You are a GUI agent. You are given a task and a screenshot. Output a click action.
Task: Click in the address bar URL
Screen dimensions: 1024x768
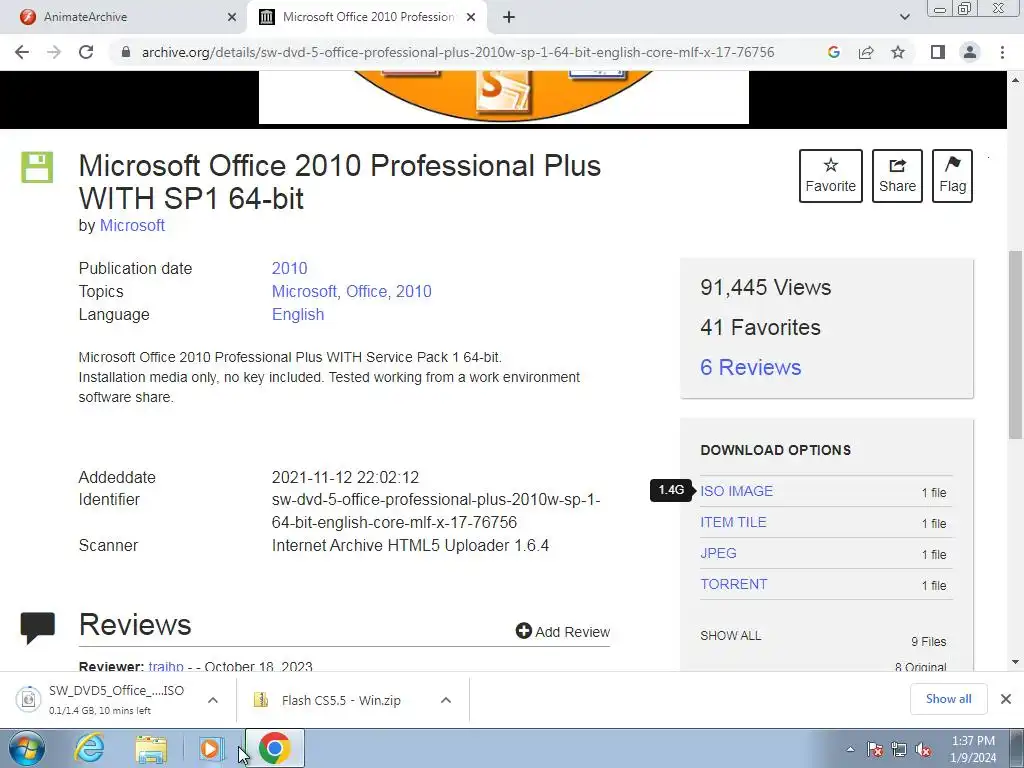coord(458,52)
